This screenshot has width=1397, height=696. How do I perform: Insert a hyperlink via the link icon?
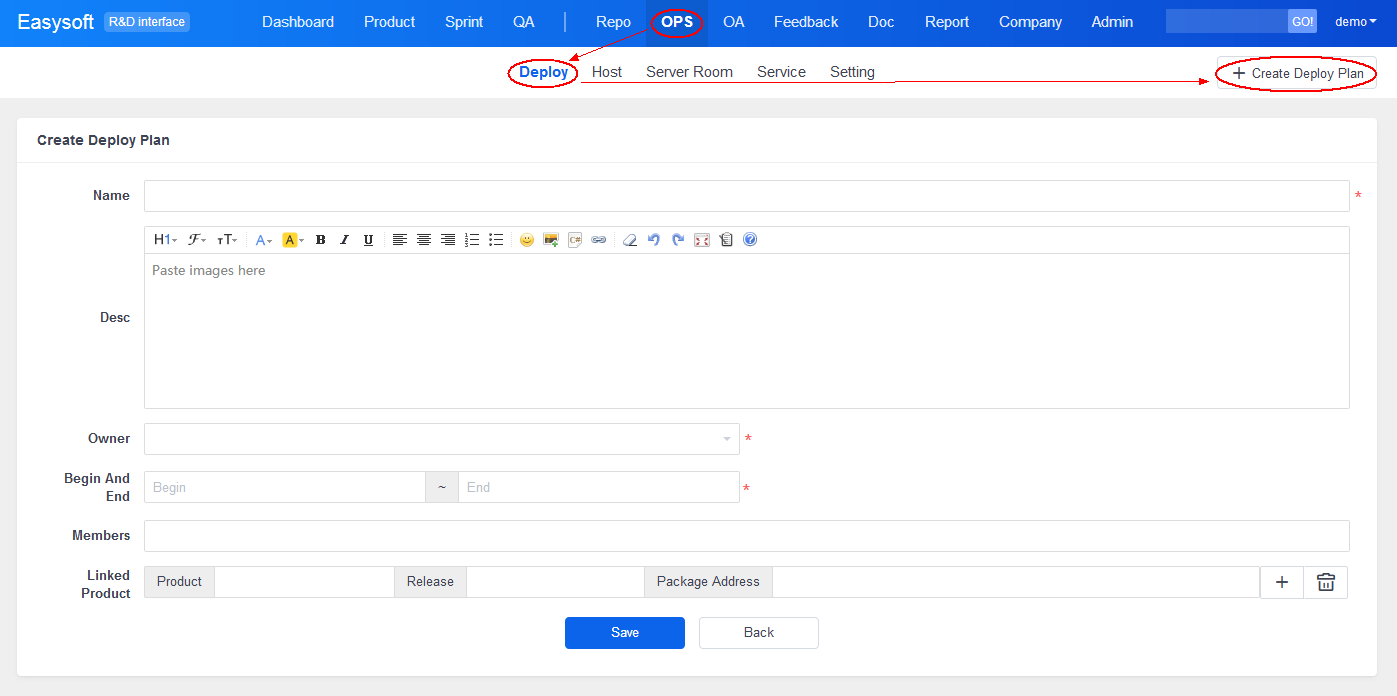tap(598, 240)
